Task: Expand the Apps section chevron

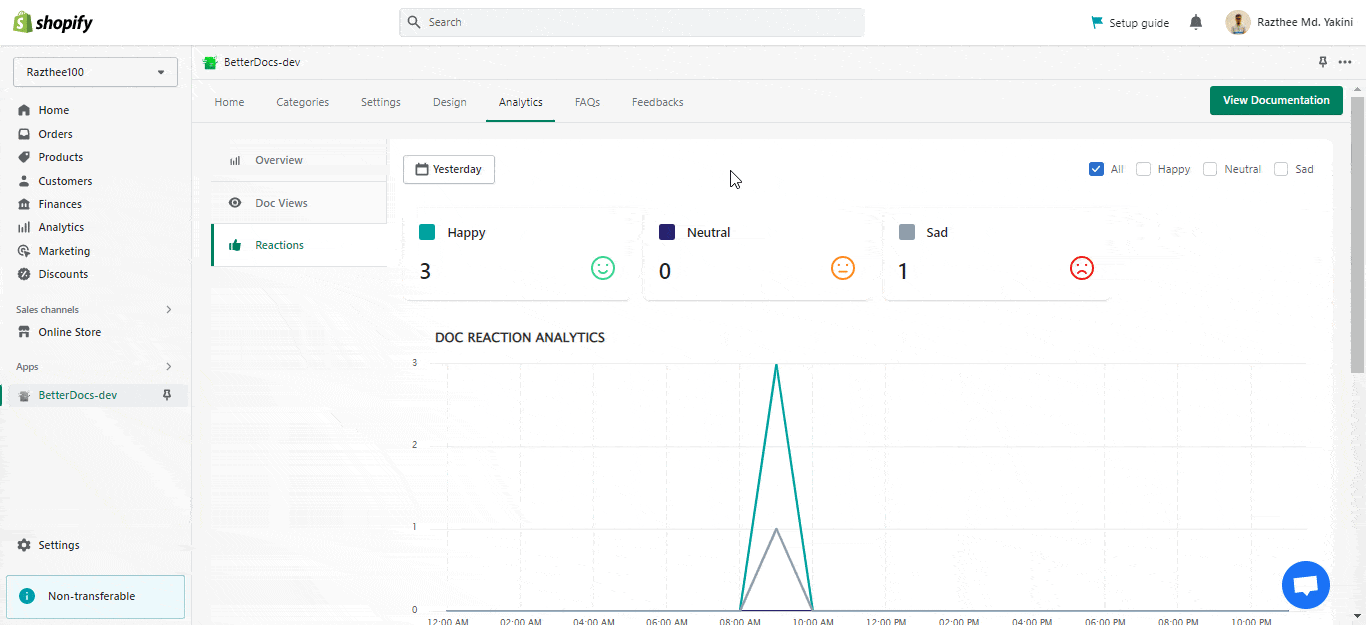Action: 168,367
